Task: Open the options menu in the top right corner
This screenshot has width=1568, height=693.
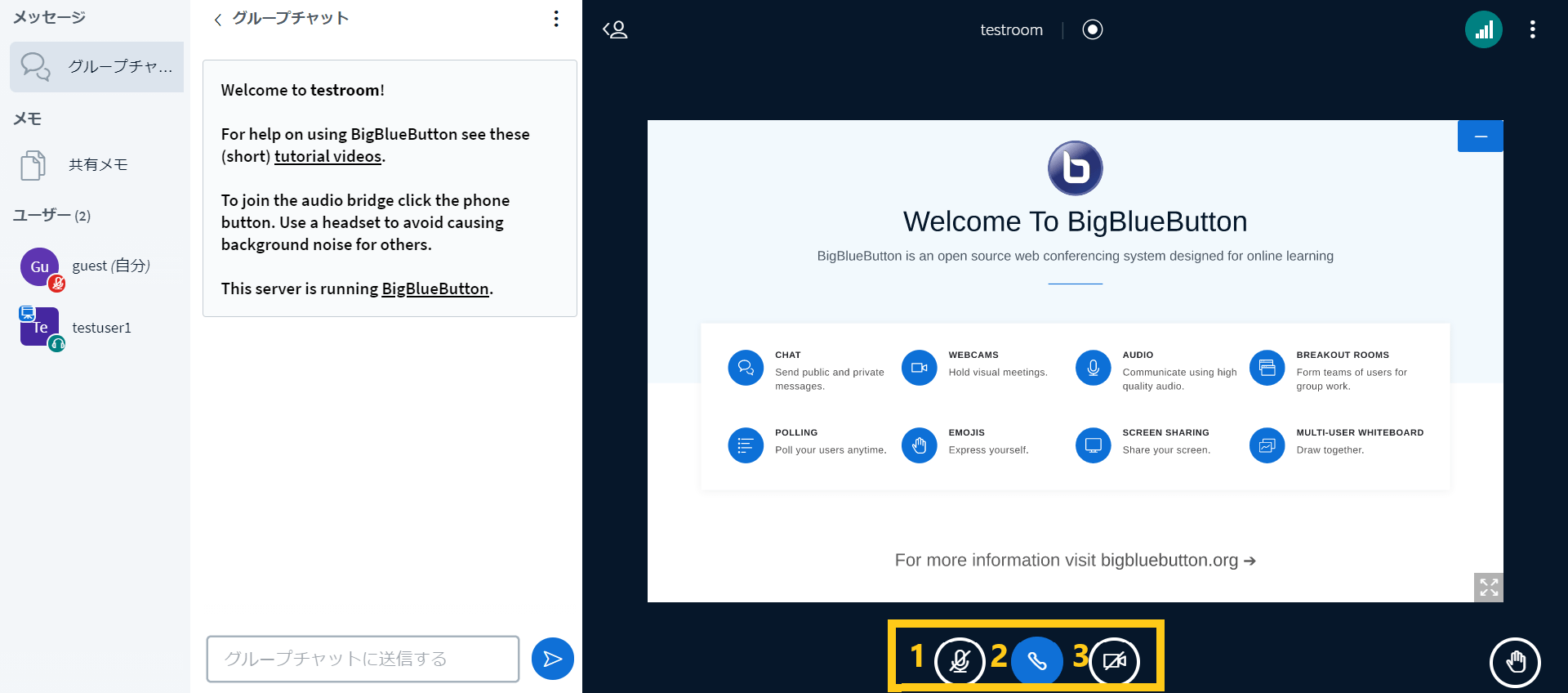Action: 1532,29
